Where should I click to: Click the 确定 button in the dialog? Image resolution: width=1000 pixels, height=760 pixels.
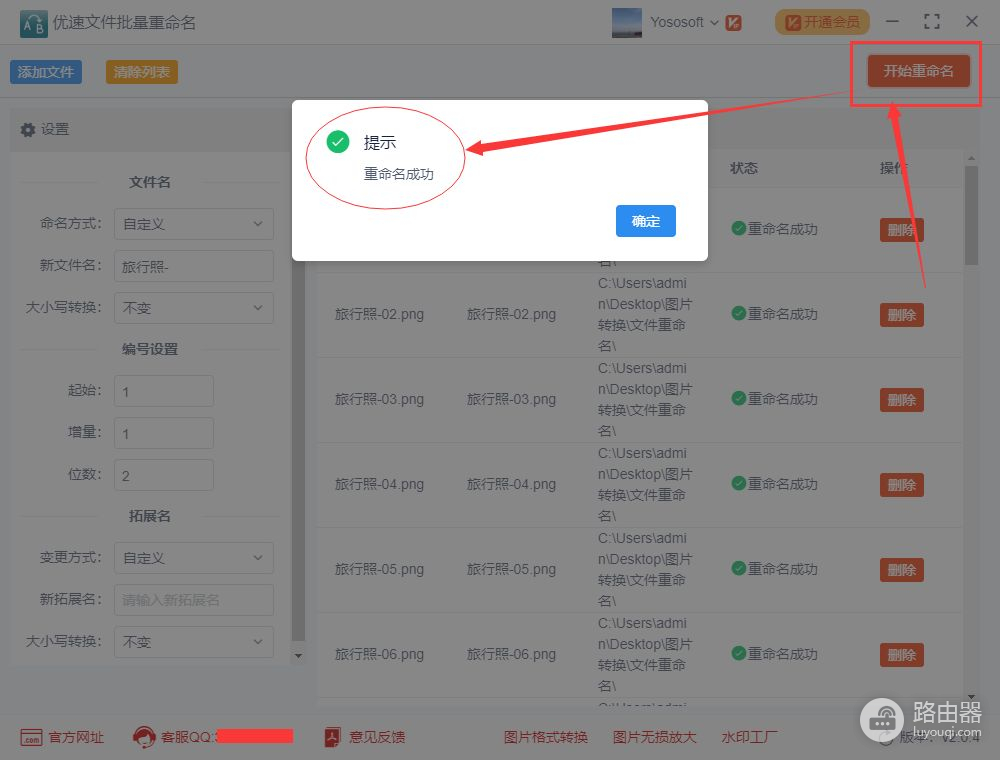(x=645, y=221)
